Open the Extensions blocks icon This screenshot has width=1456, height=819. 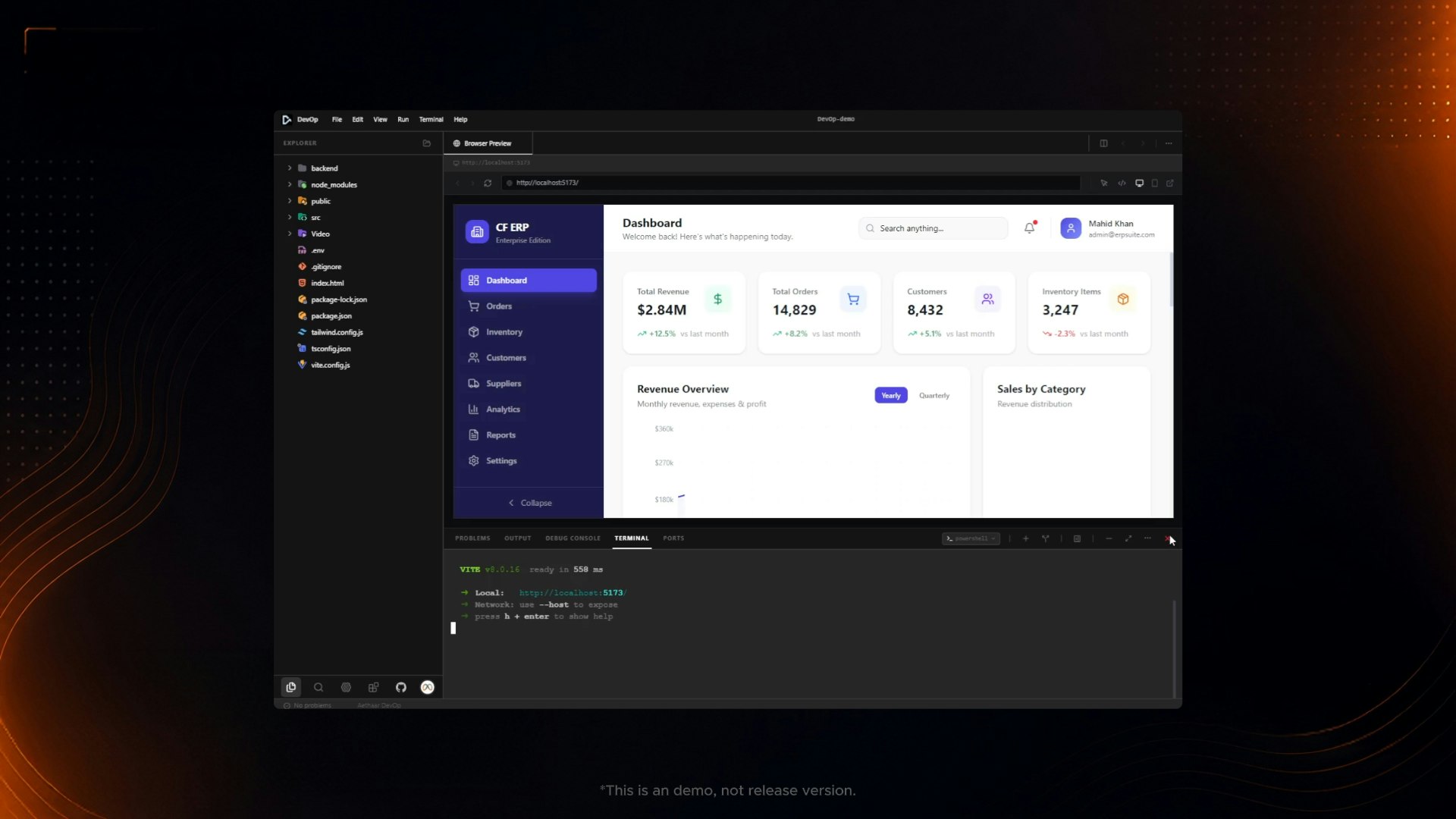pyautogui.click(x=373, y=687)
